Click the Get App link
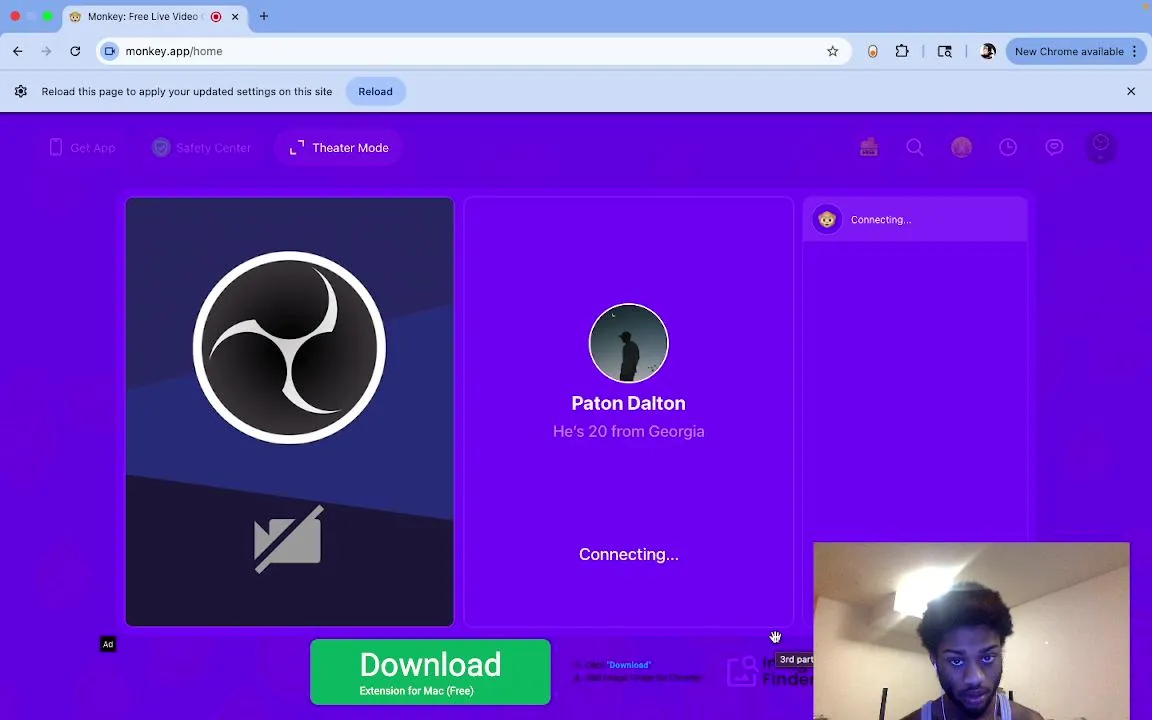The height and width of the screenshot is (720, 1152). (82, 148)
